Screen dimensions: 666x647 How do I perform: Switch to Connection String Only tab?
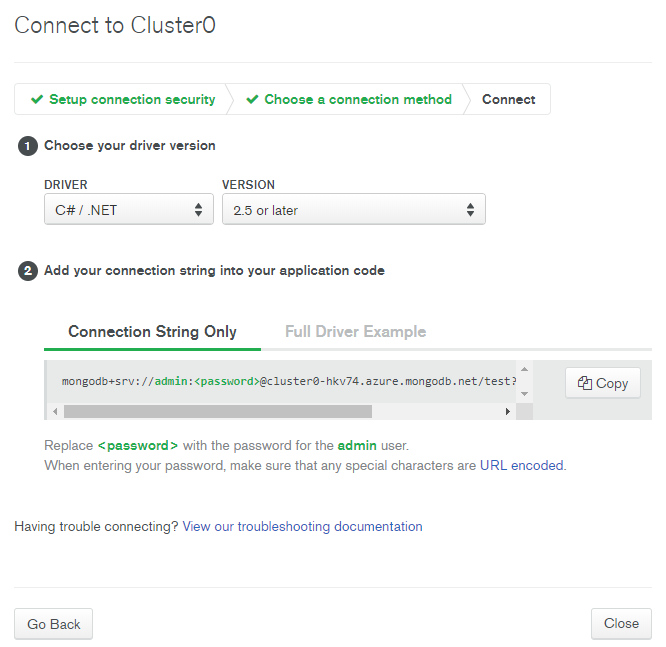click(152, 332)
